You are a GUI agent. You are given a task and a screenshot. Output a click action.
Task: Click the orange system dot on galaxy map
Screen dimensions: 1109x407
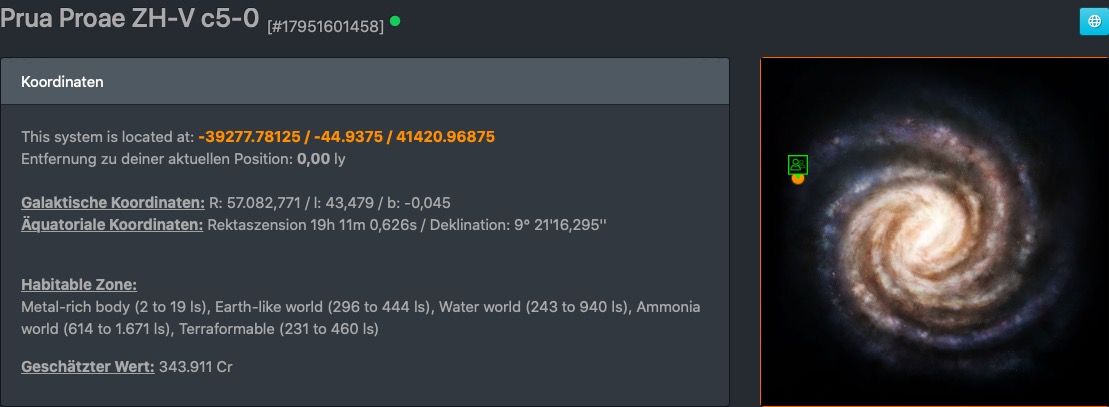point(797,179)
